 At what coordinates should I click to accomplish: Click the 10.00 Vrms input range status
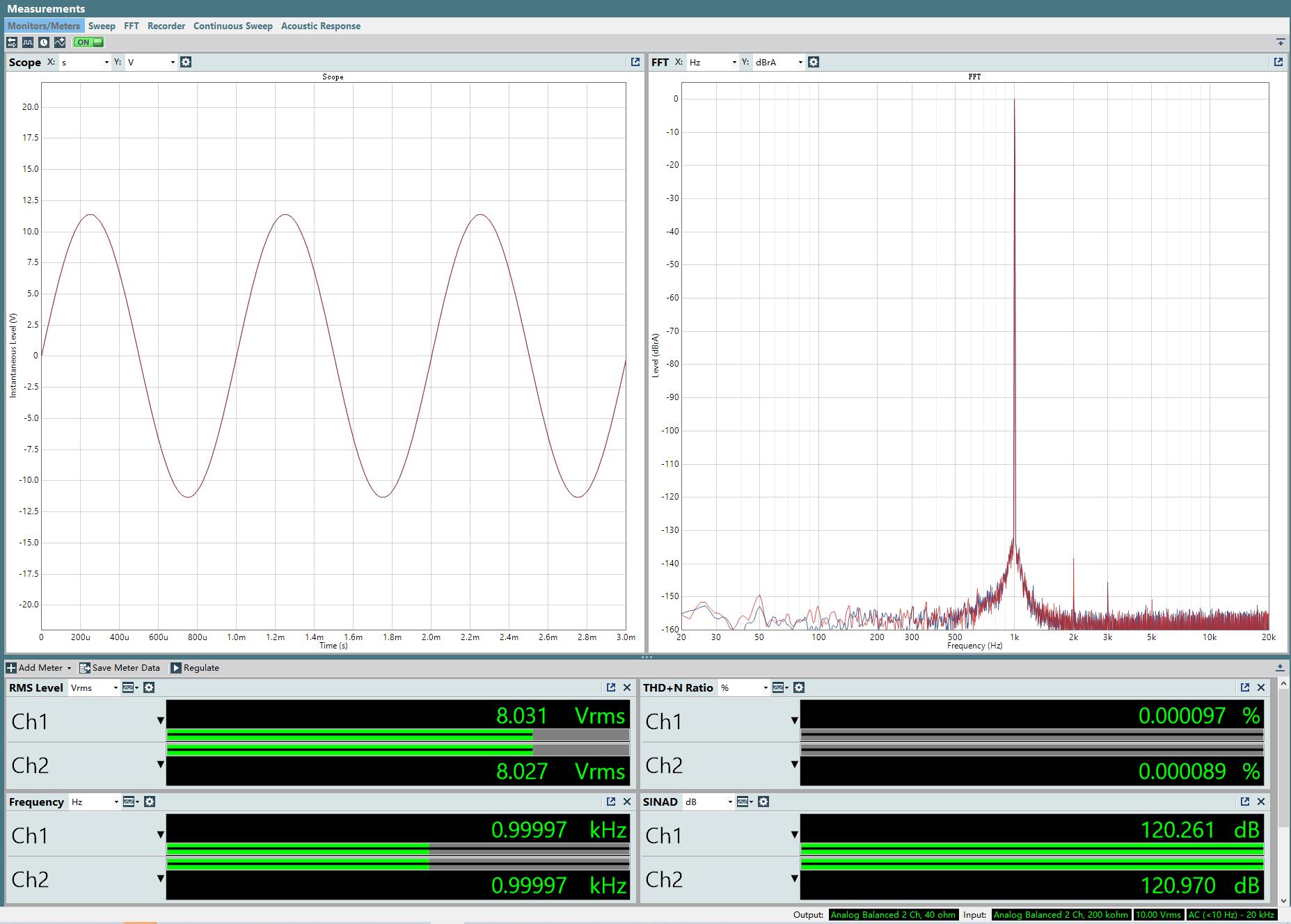point(1158,914)
